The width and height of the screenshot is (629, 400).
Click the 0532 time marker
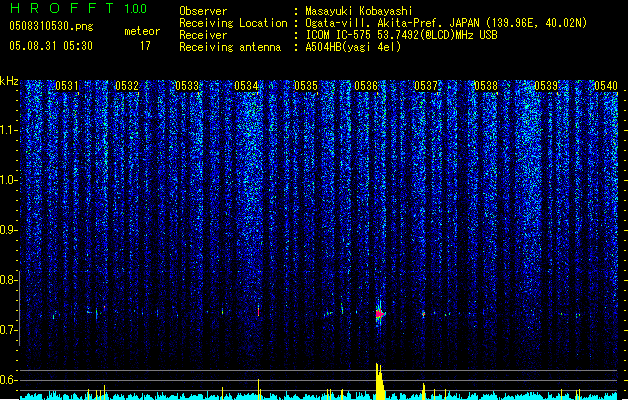tap(127, 86)
